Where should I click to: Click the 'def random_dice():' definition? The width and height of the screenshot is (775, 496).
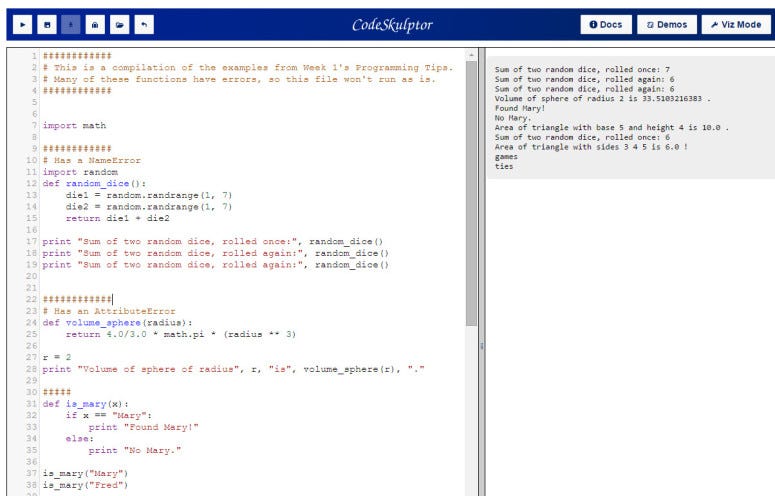click(94, 183)
